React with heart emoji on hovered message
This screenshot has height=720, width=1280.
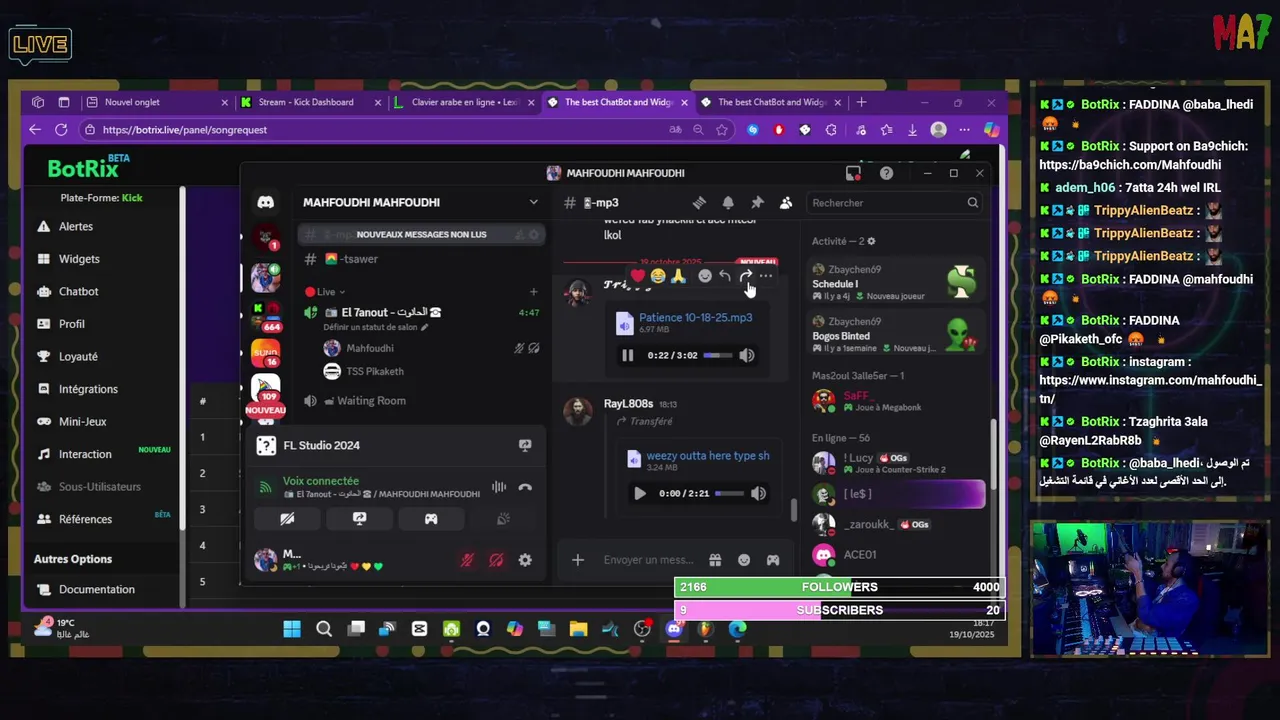point(638,276)
